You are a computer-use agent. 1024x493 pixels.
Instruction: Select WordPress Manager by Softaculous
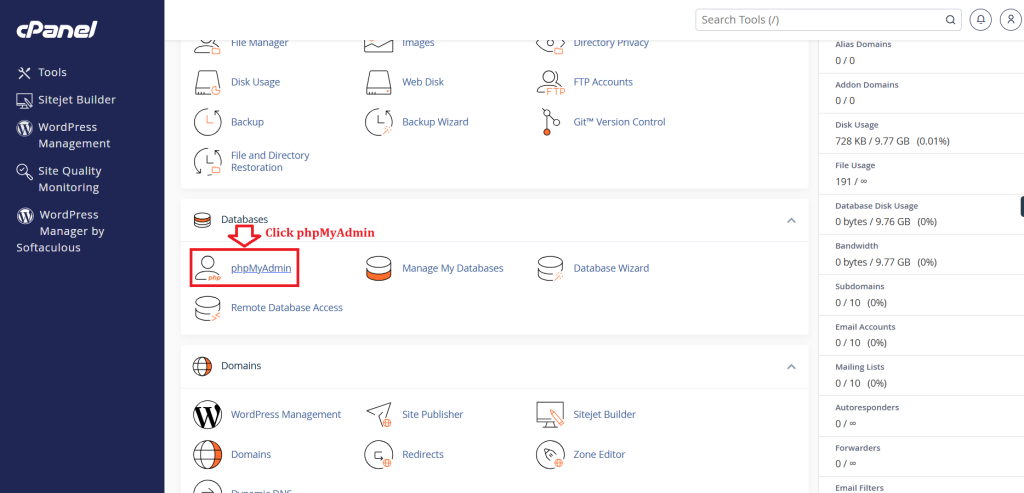(60, 231)
